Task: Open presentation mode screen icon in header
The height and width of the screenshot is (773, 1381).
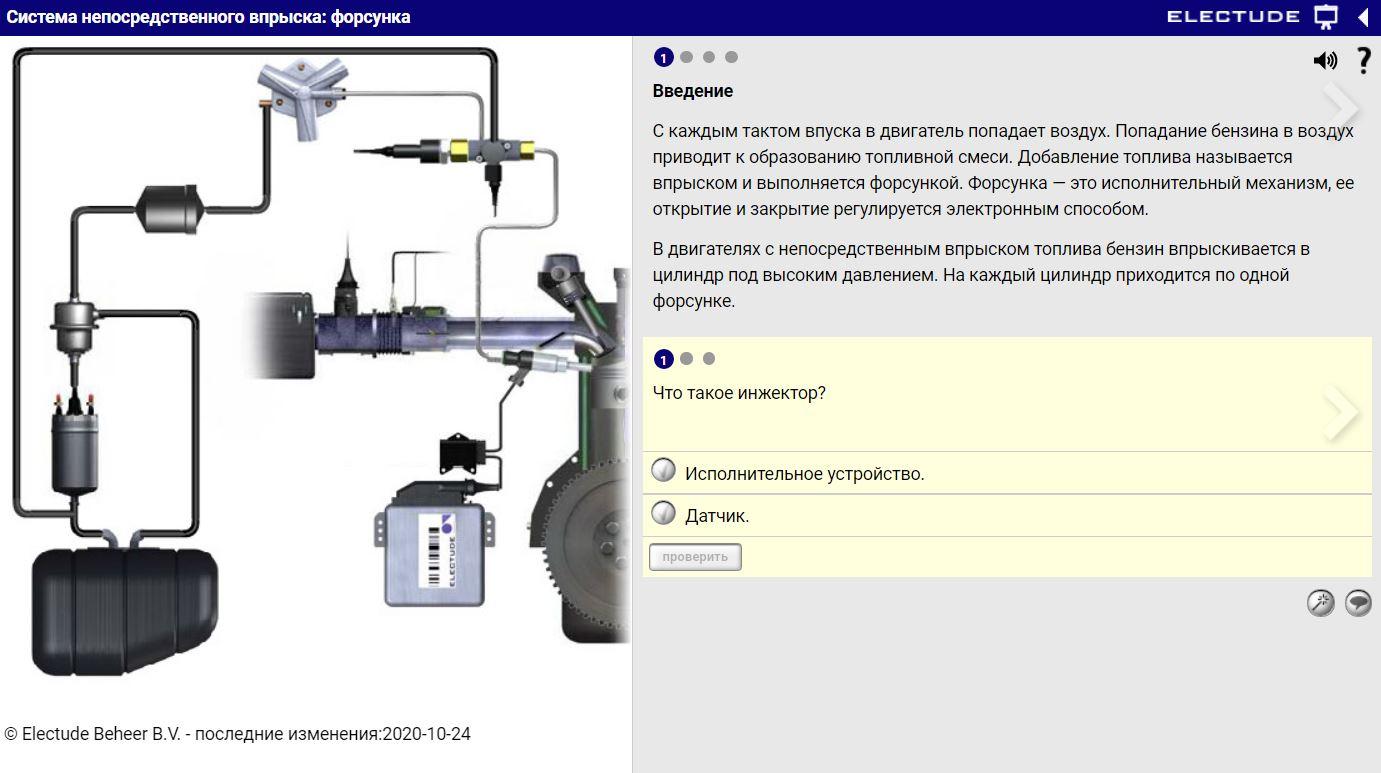Action: [x=1326, y=17]
